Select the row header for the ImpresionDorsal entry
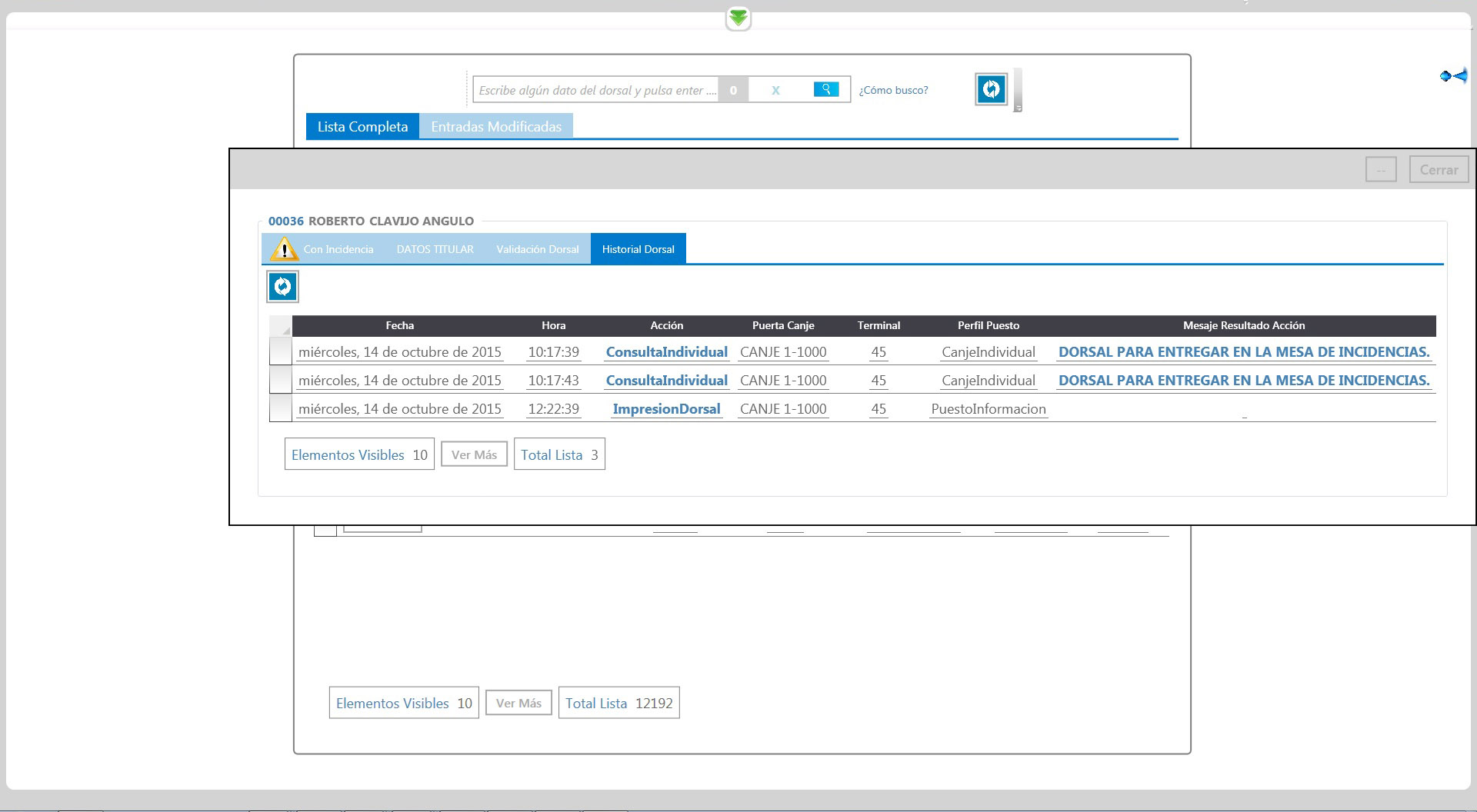The image size is (1477, 812). point(281,409)
